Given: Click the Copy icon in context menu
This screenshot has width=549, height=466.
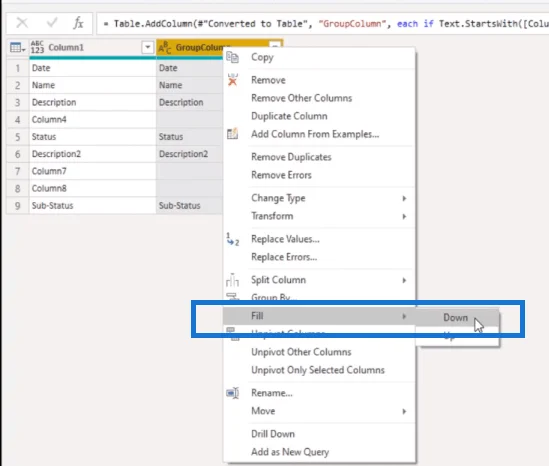Looking at the screenshot, I should point(232,57).
